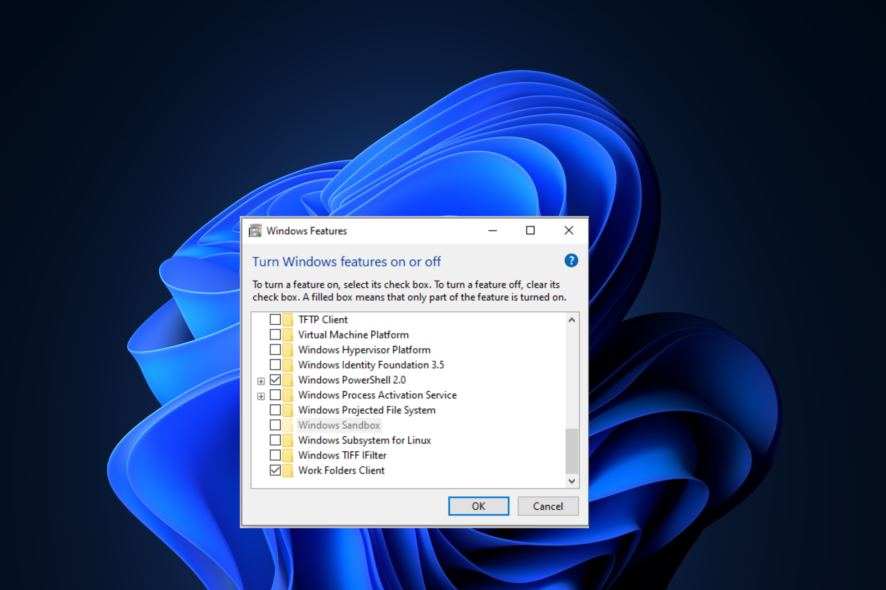Check Windows Process Activation Service box

point(275,395)
